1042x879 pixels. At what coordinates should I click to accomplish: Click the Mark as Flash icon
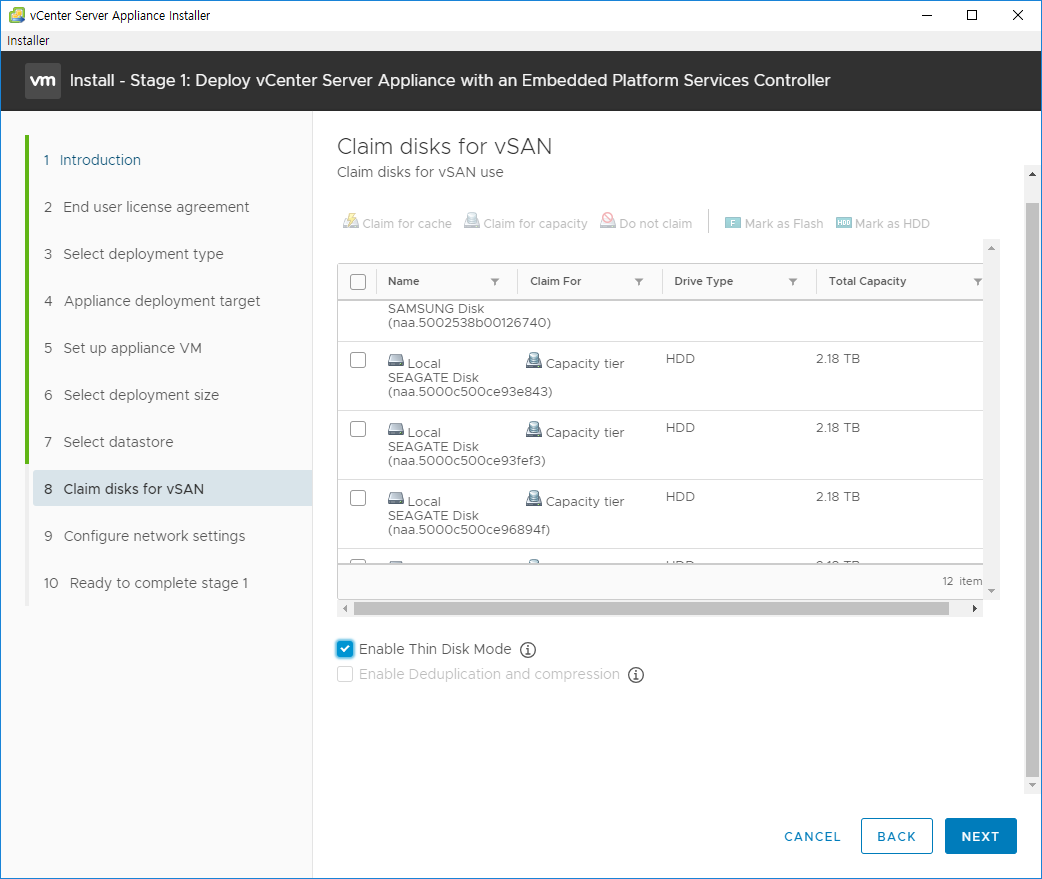[732, 223]
